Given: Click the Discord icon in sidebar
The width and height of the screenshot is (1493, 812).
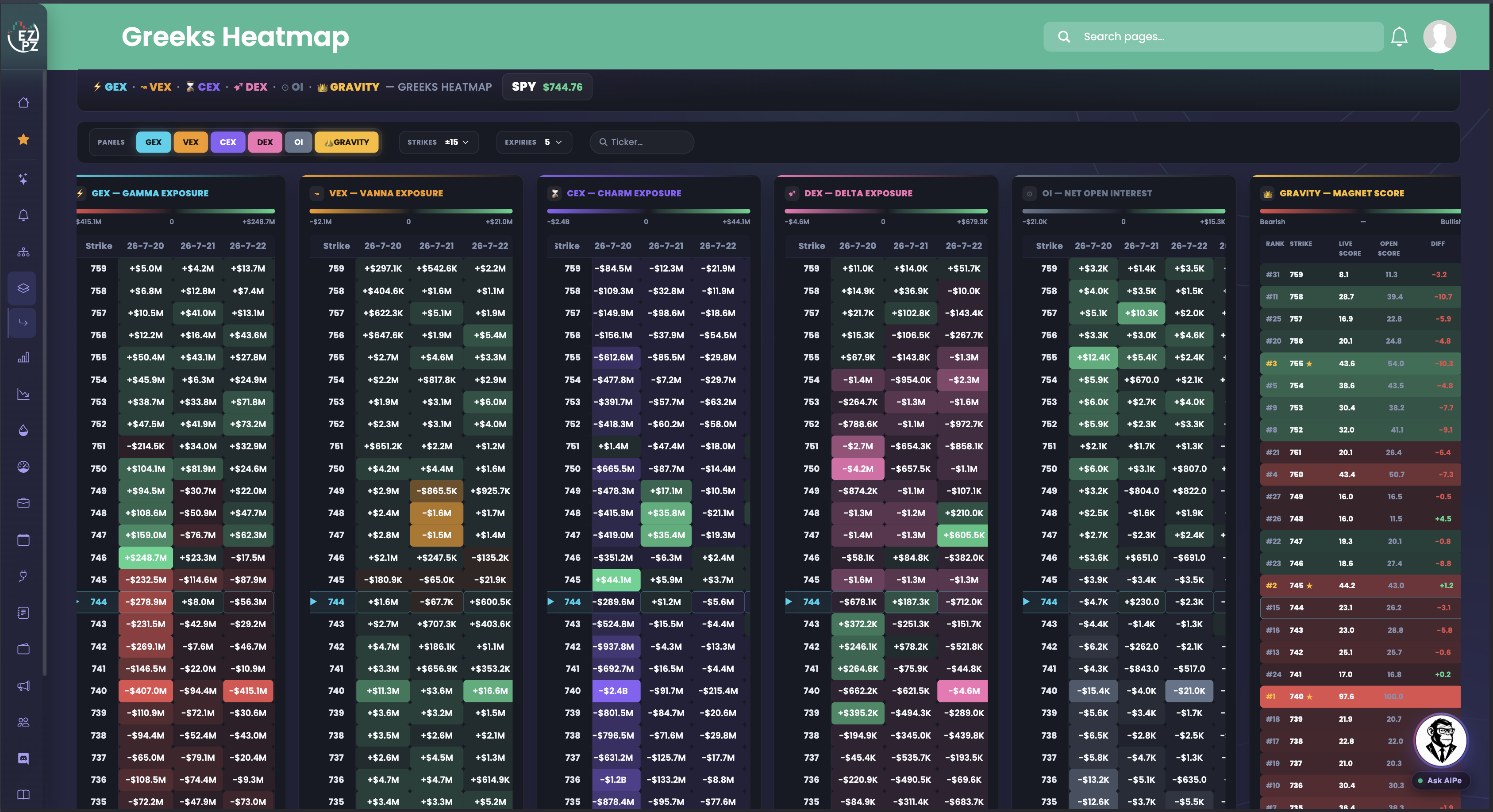Looking at the screenshot, I should tap(23, 758).
